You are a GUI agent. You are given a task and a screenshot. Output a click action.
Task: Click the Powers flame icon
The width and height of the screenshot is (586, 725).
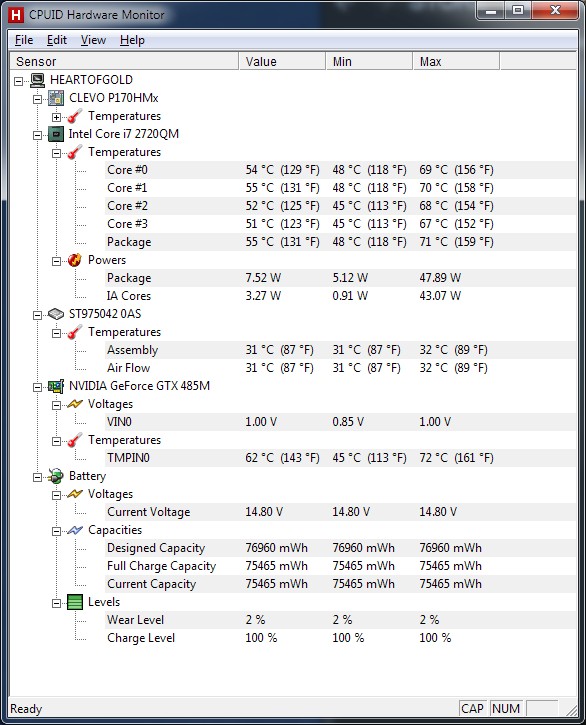(x=74, y=260)
